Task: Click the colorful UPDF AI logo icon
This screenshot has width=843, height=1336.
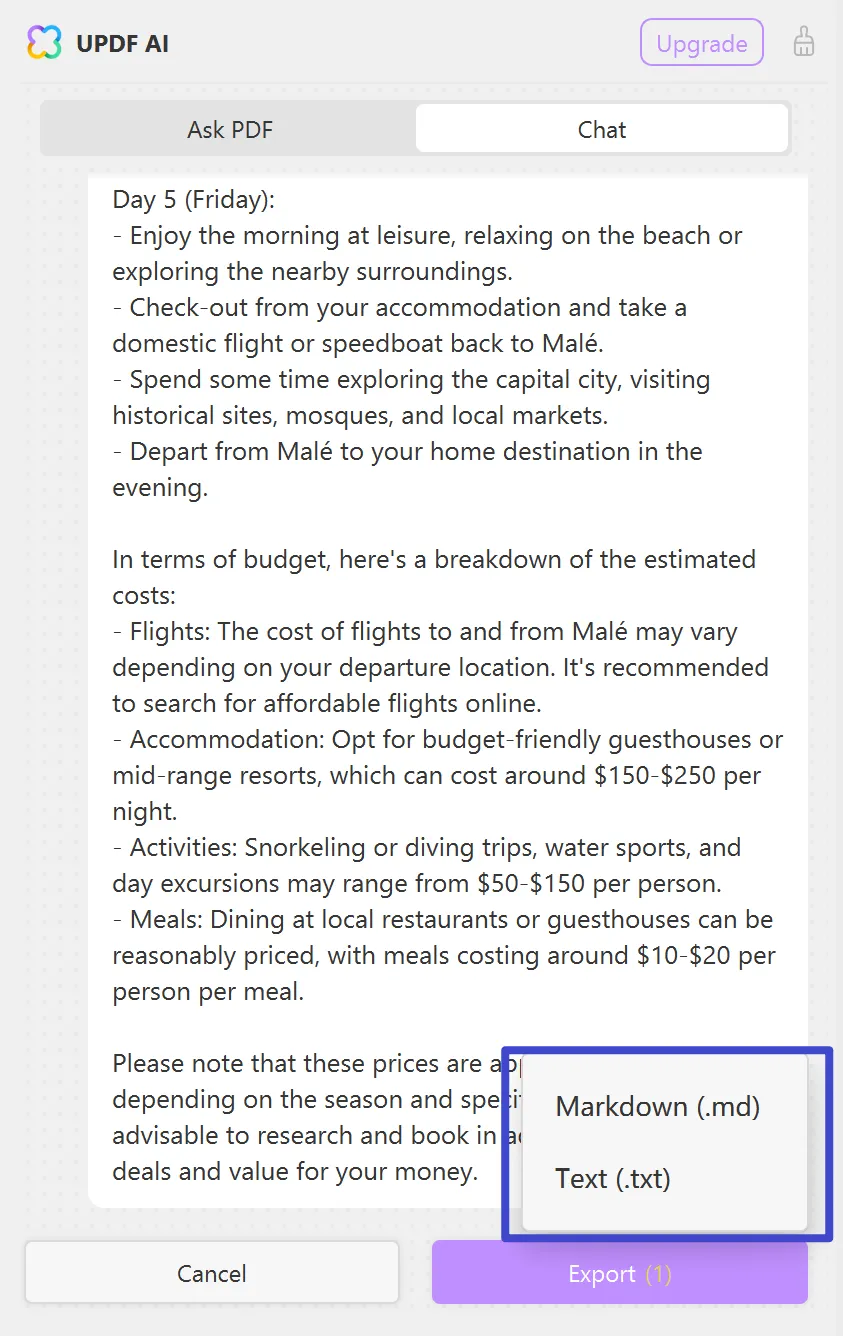Action: 42,42
